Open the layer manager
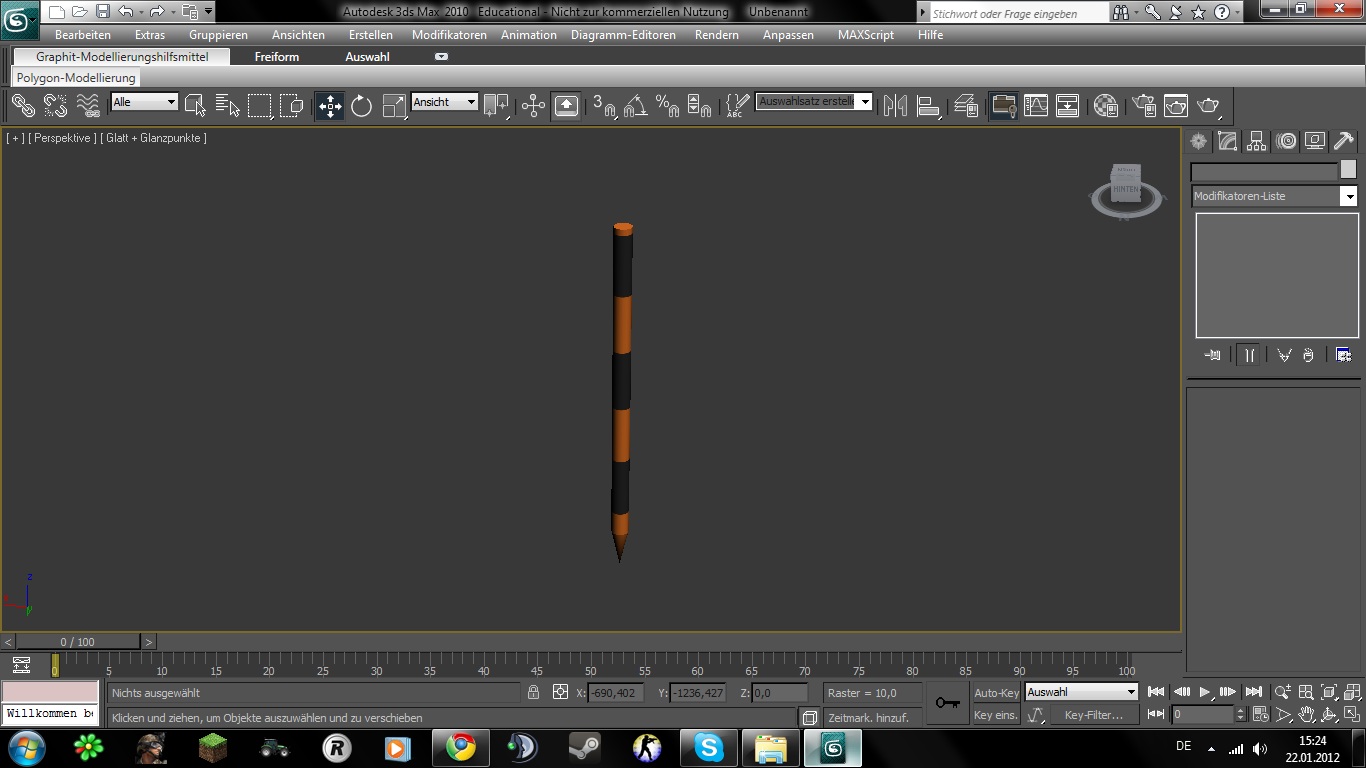 pyautogui.click(x=966, y=104)
